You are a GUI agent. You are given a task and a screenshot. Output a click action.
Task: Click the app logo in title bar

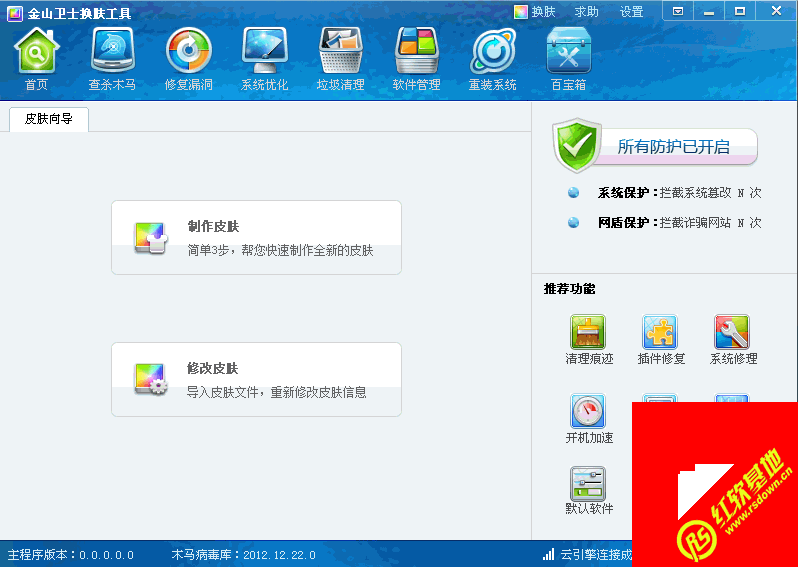point(15,13)
